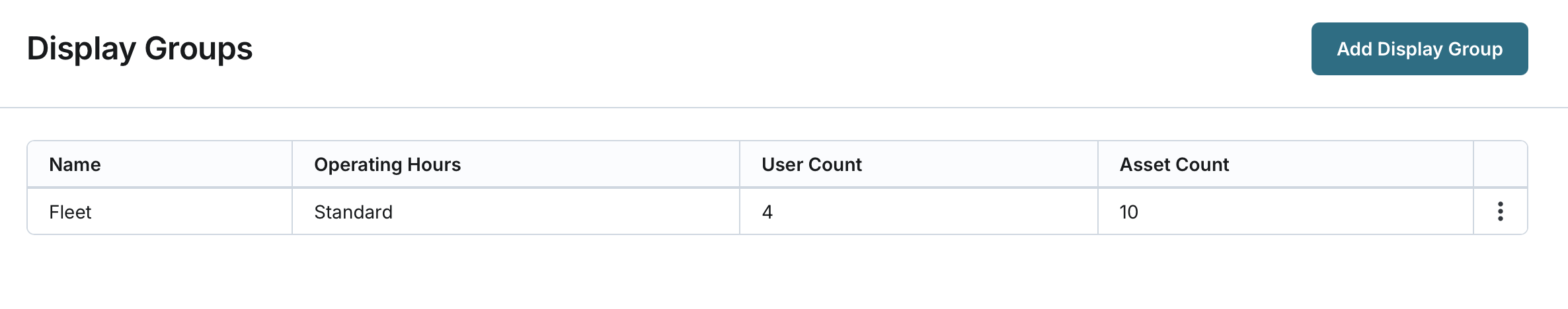Viewport: 1568px width, 309px height.
Task: Click the empty header cell above the actions menu
Action: 1500,164
